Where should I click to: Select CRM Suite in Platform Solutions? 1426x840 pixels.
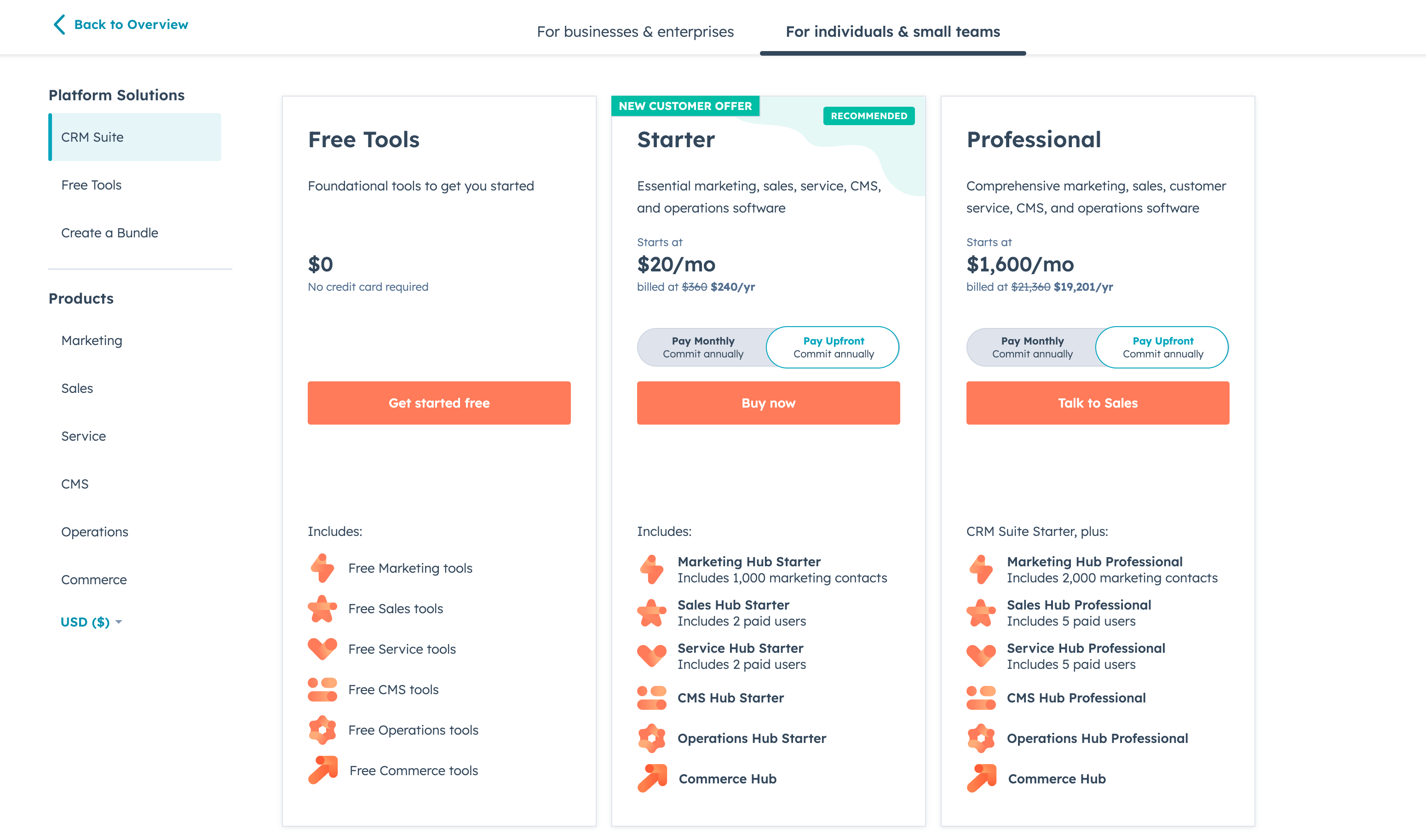tap(135, 137)
